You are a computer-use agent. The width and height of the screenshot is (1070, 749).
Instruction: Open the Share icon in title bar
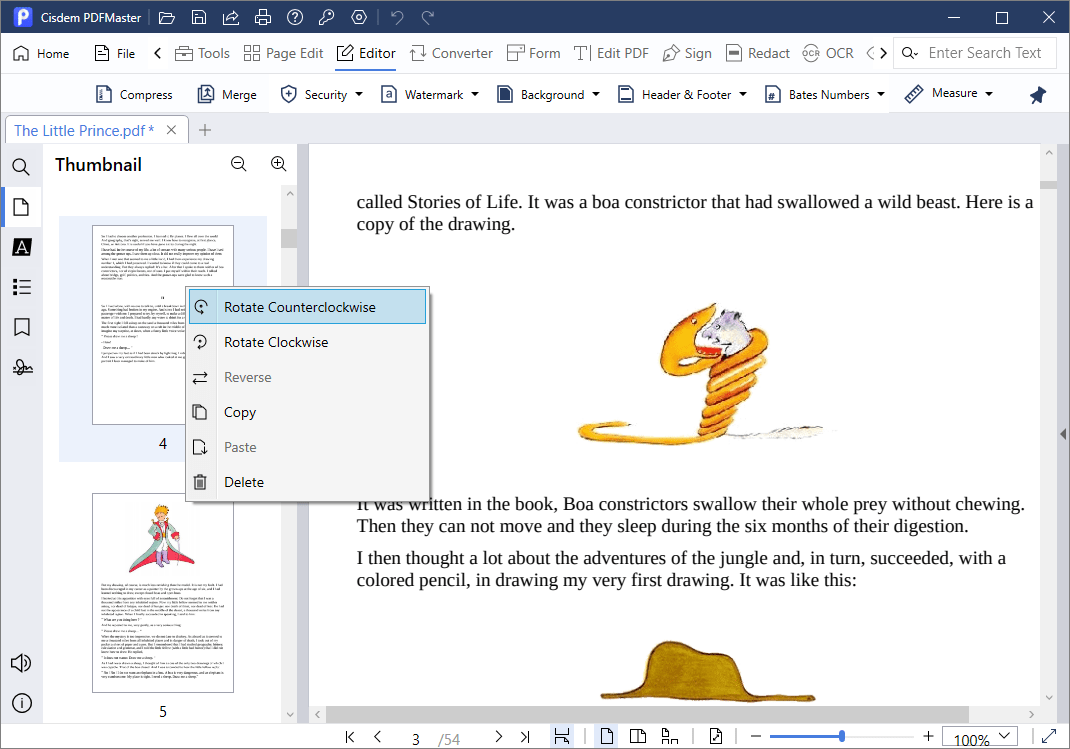230,17
